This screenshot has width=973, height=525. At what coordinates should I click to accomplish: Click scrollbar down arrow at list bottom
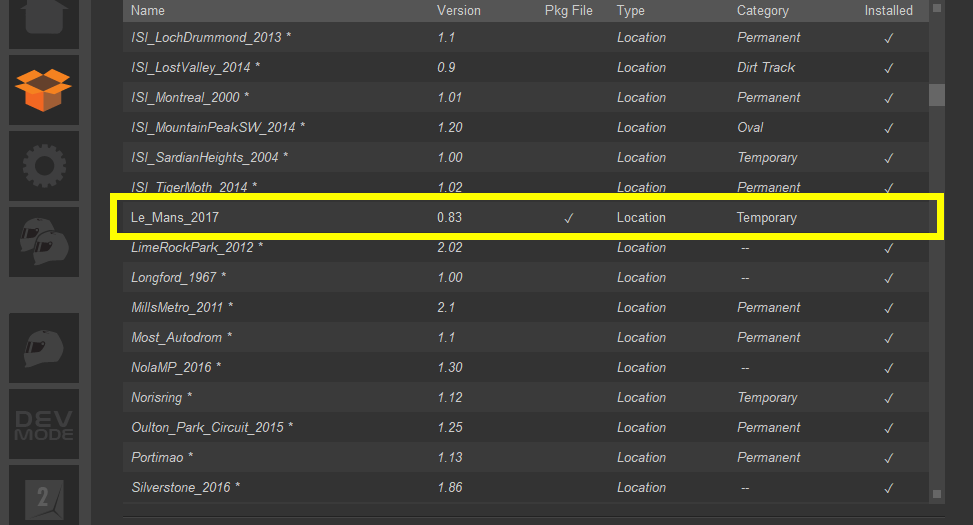click(936, 494)
